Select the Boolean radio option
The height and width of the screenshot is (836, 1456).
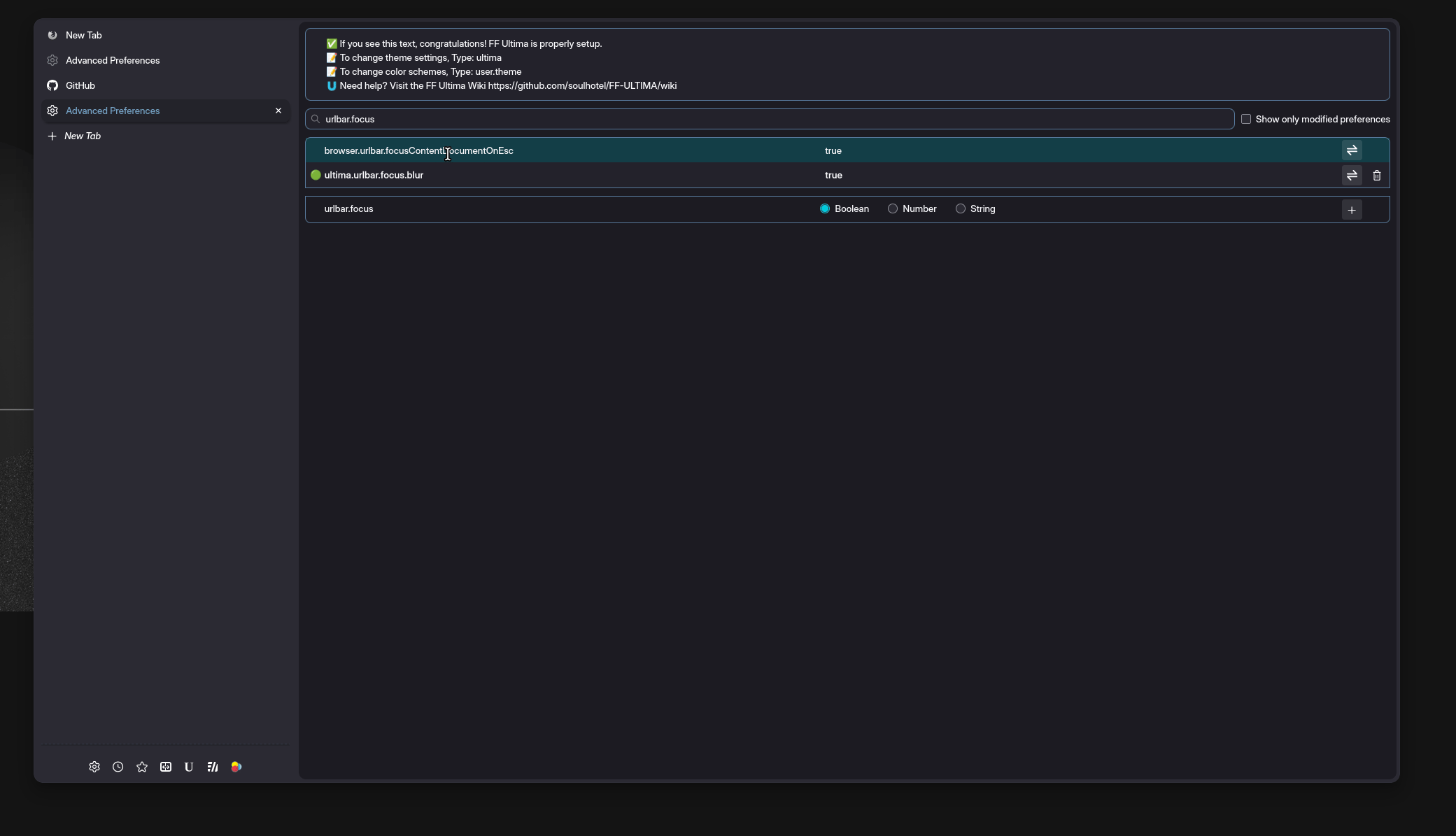point(825,208)
